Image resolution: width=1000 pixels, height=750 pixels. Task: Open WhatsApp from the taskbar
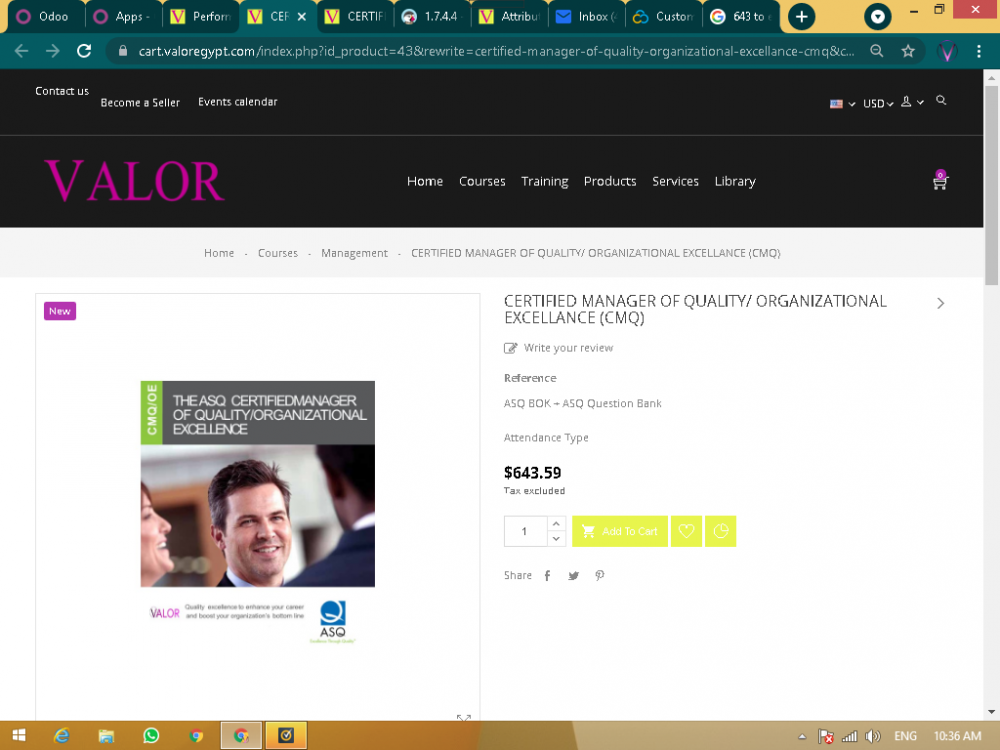click(x=151, y=735)
